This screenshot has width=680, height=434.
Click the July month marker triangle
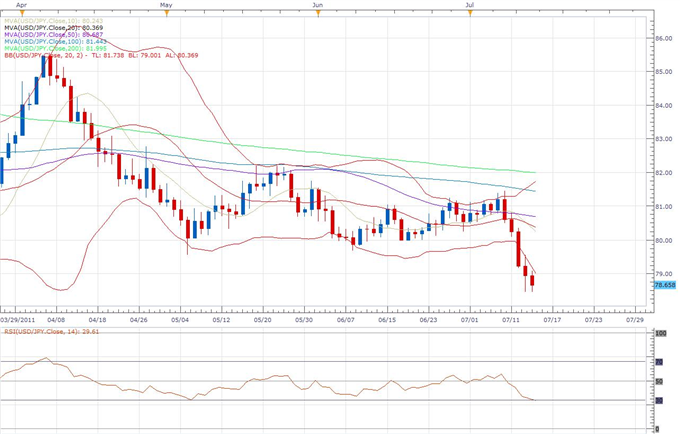click(x=469, y=15)
